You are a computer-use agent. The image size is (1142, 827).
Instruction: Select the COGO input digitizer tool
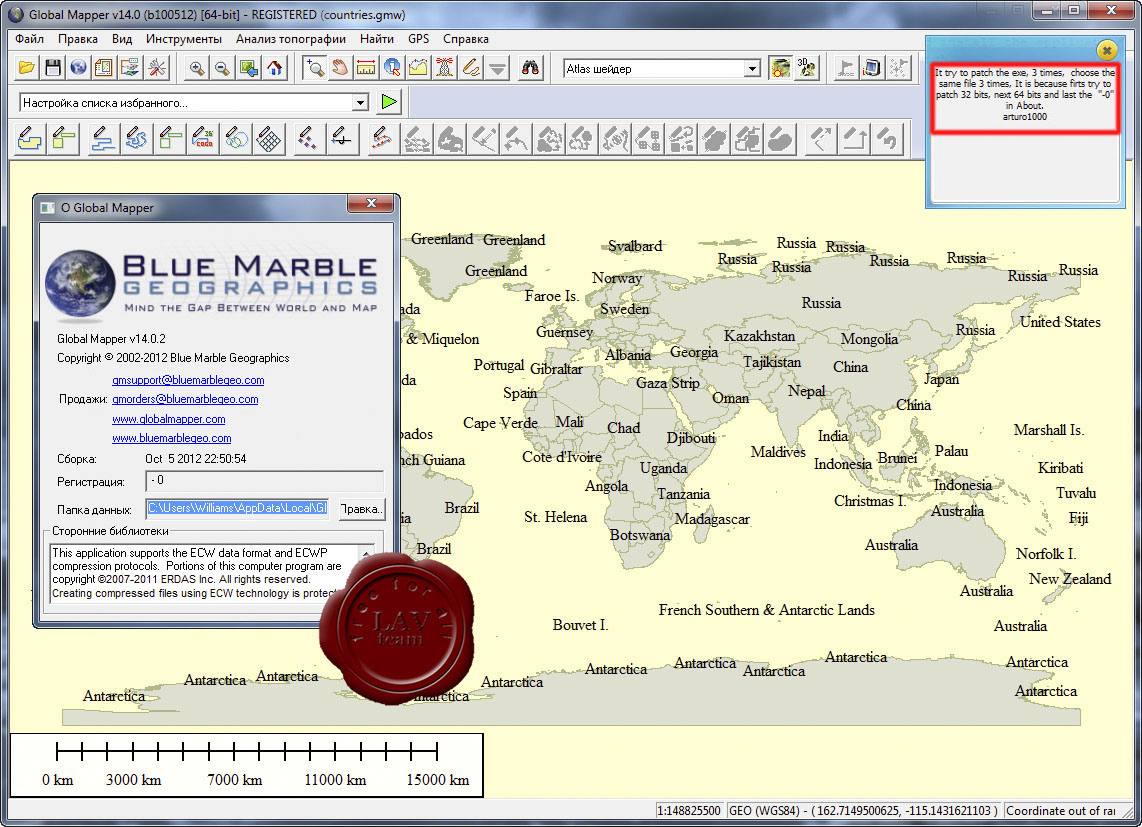(202, 138)
